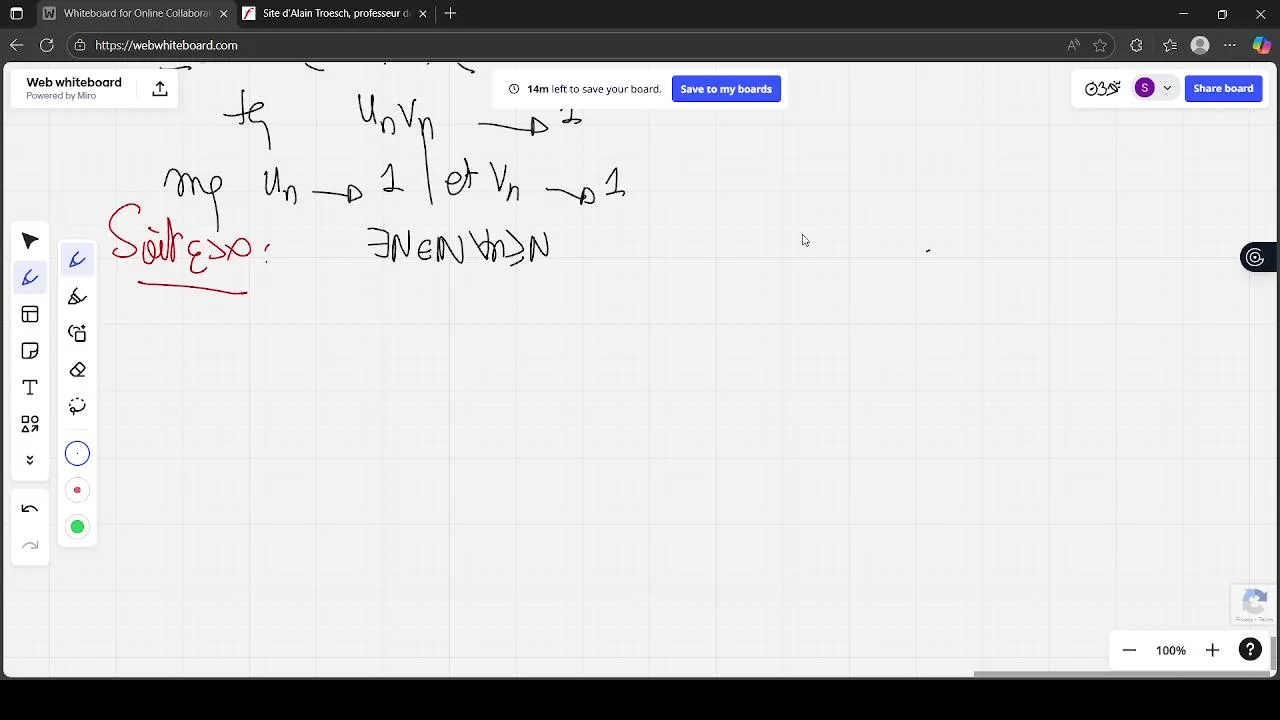
Task: Choose the red pen color
Action: (77, 490)
